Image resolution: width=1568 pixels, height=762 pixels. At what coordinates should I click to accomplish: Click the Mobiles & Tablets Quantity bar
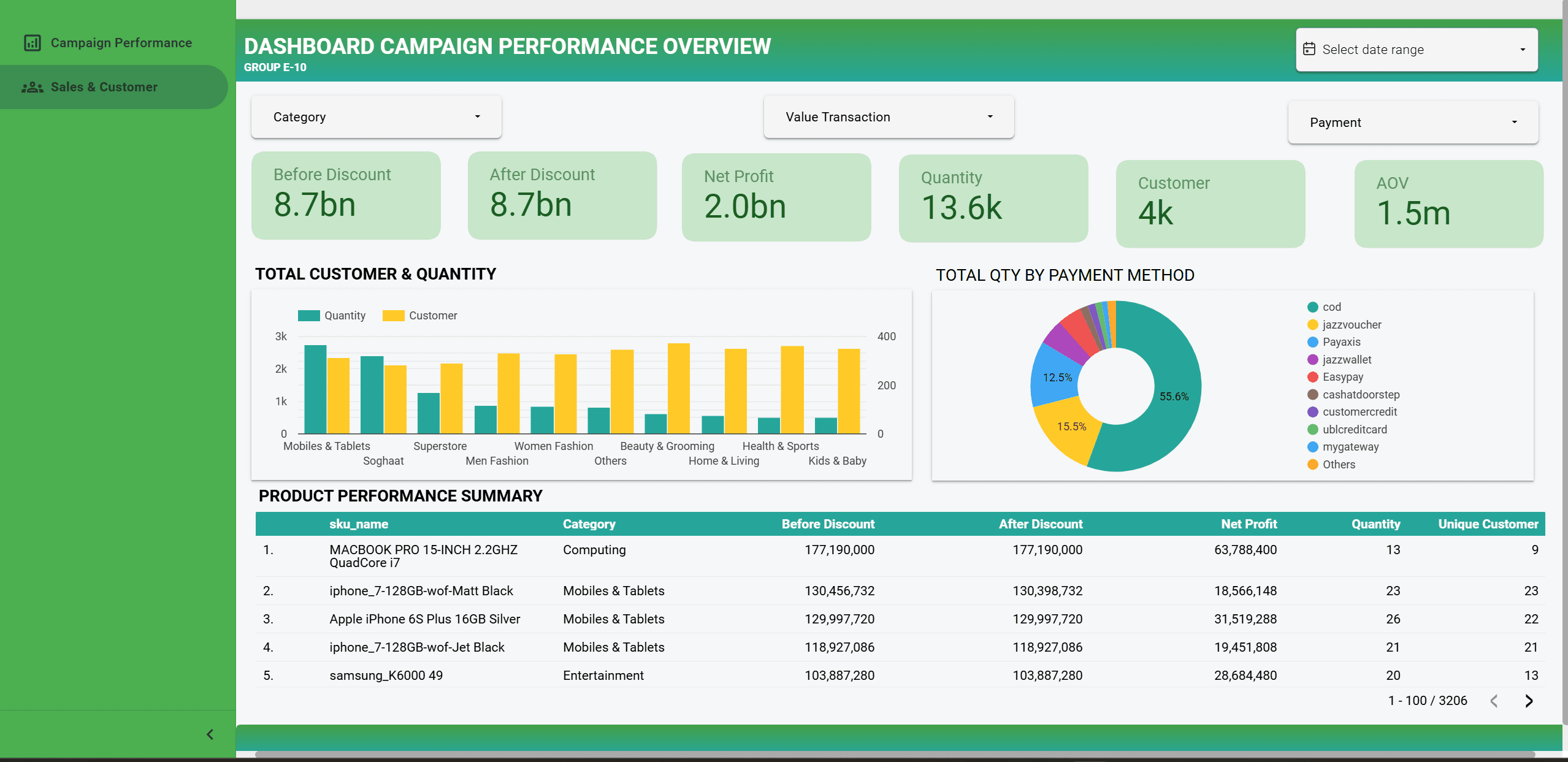pos(315,390)
